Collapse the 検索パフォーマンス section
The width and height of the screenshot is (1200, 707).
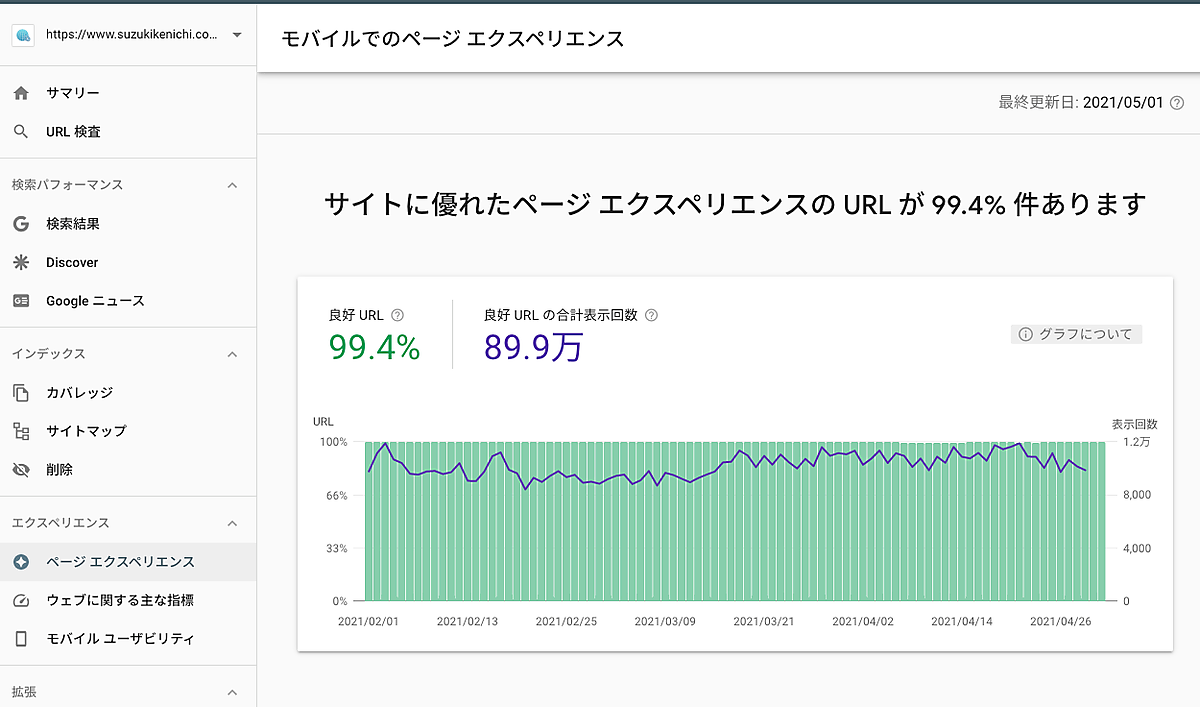(232, 185)
